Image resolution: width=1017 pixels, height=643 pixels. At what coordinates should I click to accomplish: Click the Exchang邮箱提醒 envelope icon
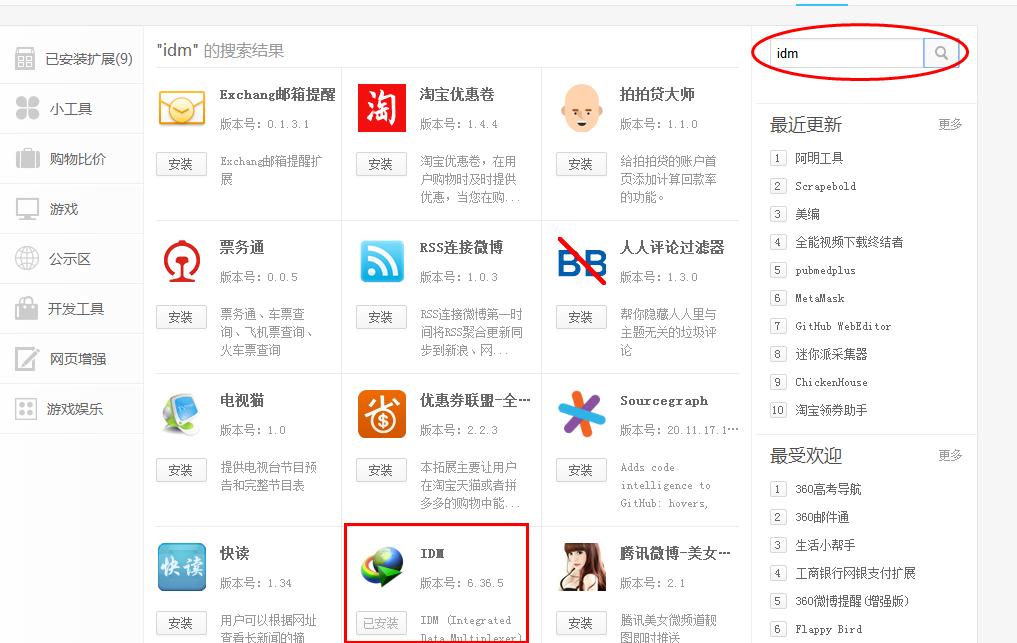pos(181,108)
